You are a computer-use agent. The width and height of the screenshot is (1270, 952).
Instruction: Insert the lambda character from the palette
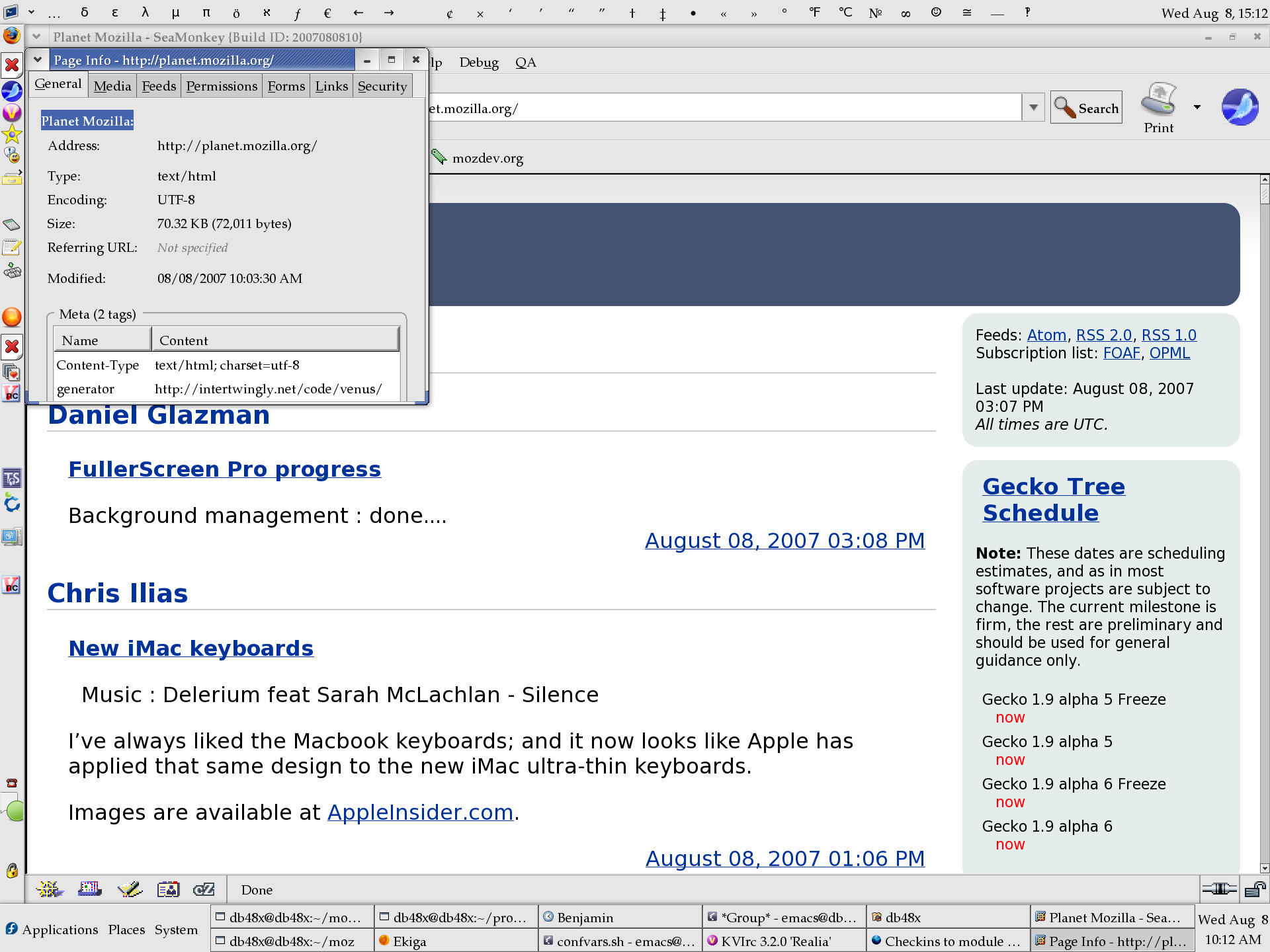coord(145,12)
